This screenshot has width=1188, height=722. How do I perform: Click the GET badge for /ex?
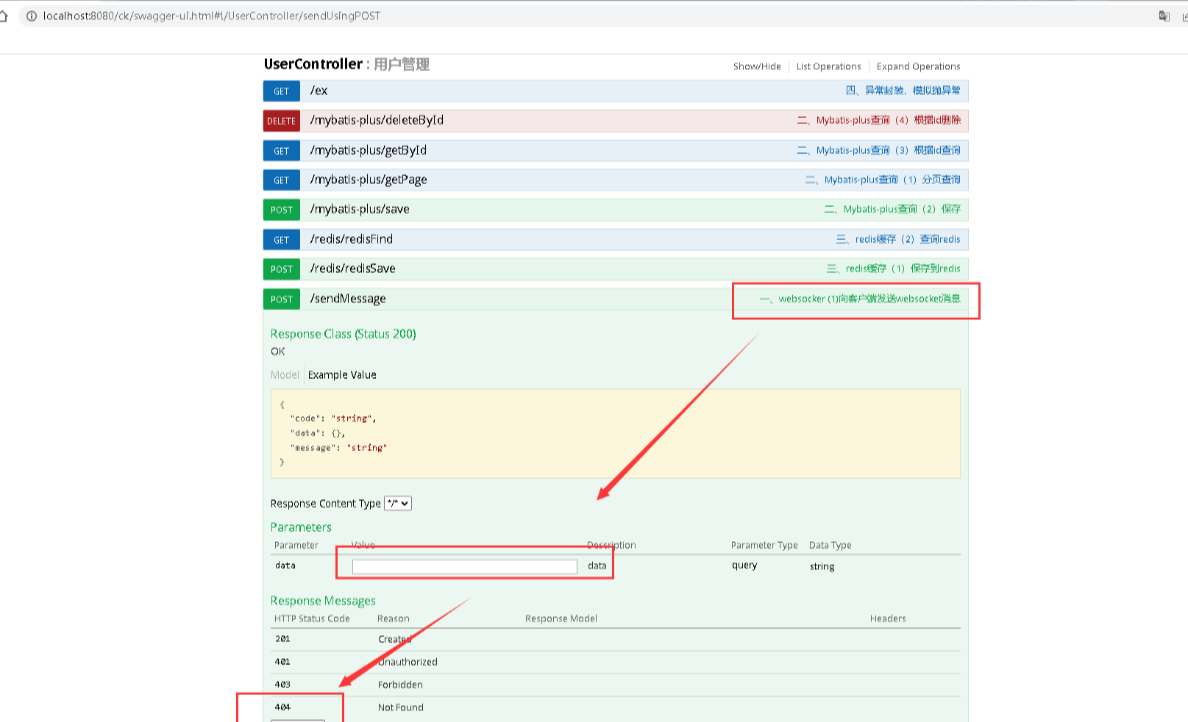(x=281, y=91)
